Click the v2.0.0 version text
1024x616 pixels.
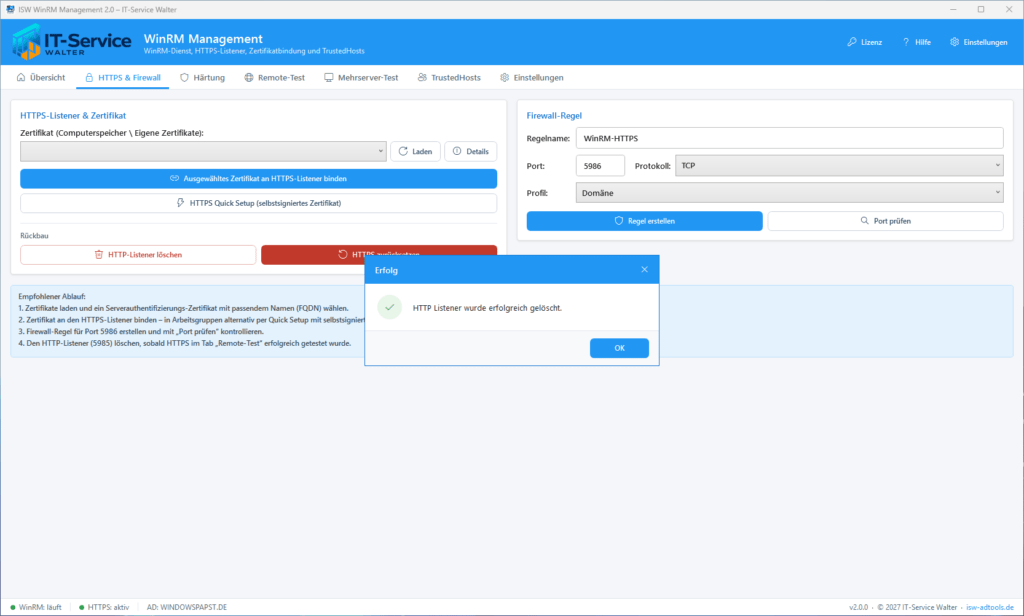(859, 608)
